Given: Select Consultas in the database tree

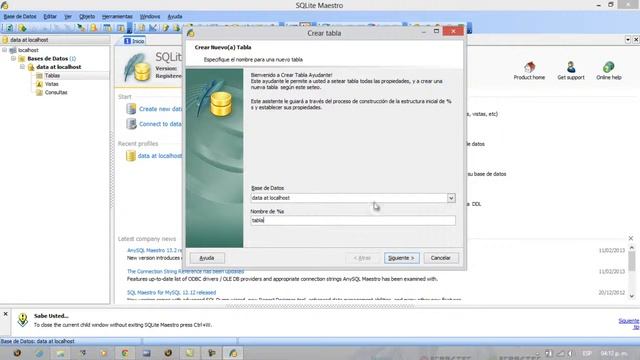Looking at the screenshot, I should pyautogui.click(x=56, y=92).
